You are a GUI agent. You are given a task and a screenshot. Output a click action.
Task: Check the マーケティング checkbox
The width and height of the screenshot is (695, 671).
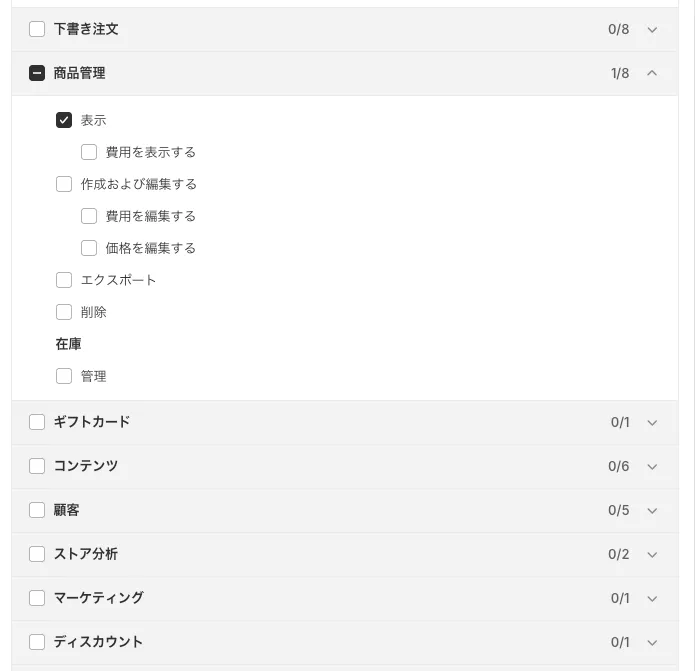coord(37,598)
